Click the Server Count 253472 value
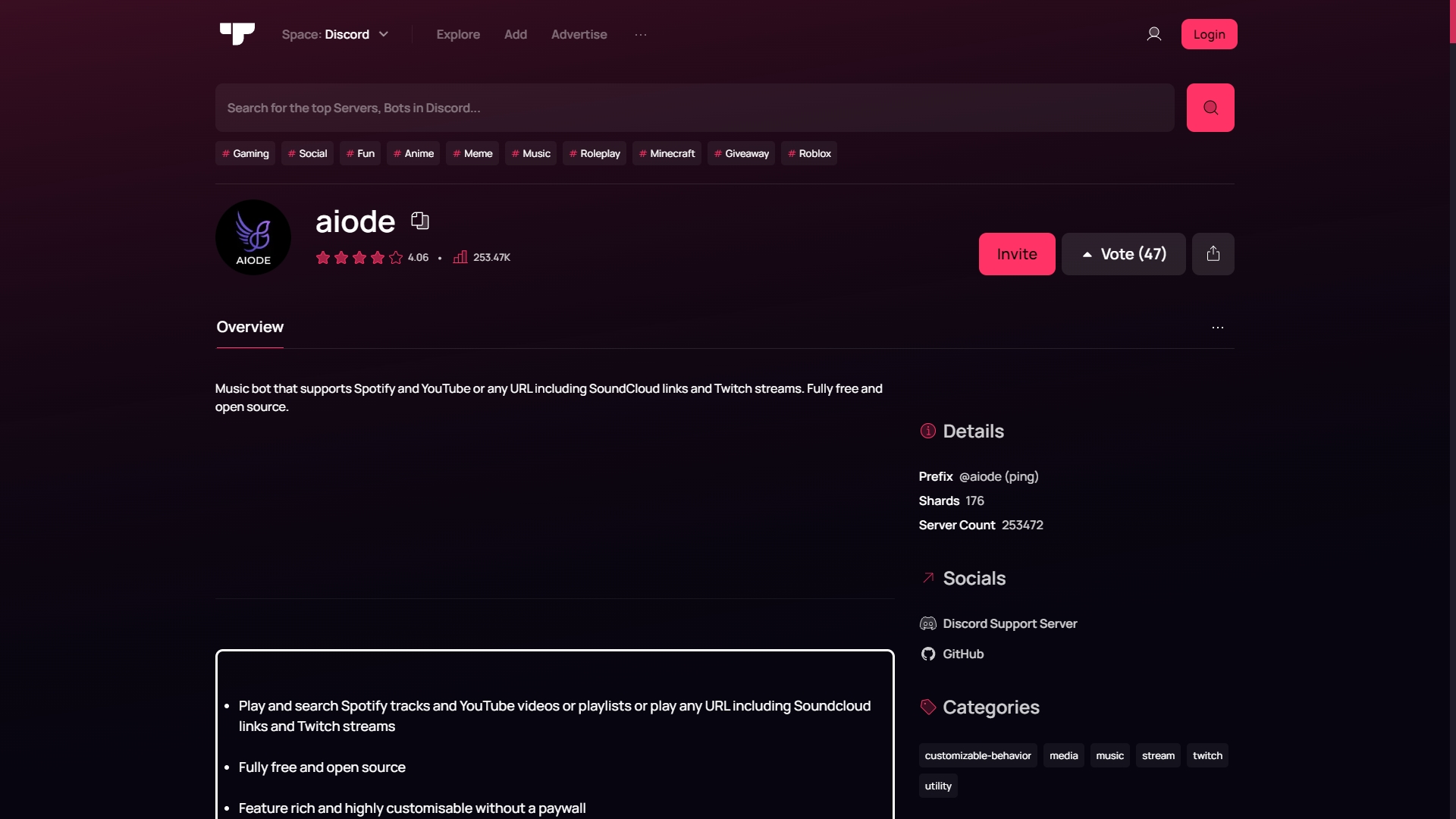 pos(1022,525)
